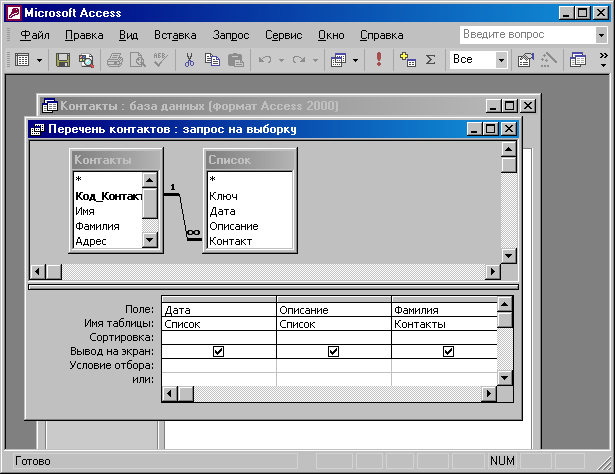Open the Окно menu

coord(331,35)
